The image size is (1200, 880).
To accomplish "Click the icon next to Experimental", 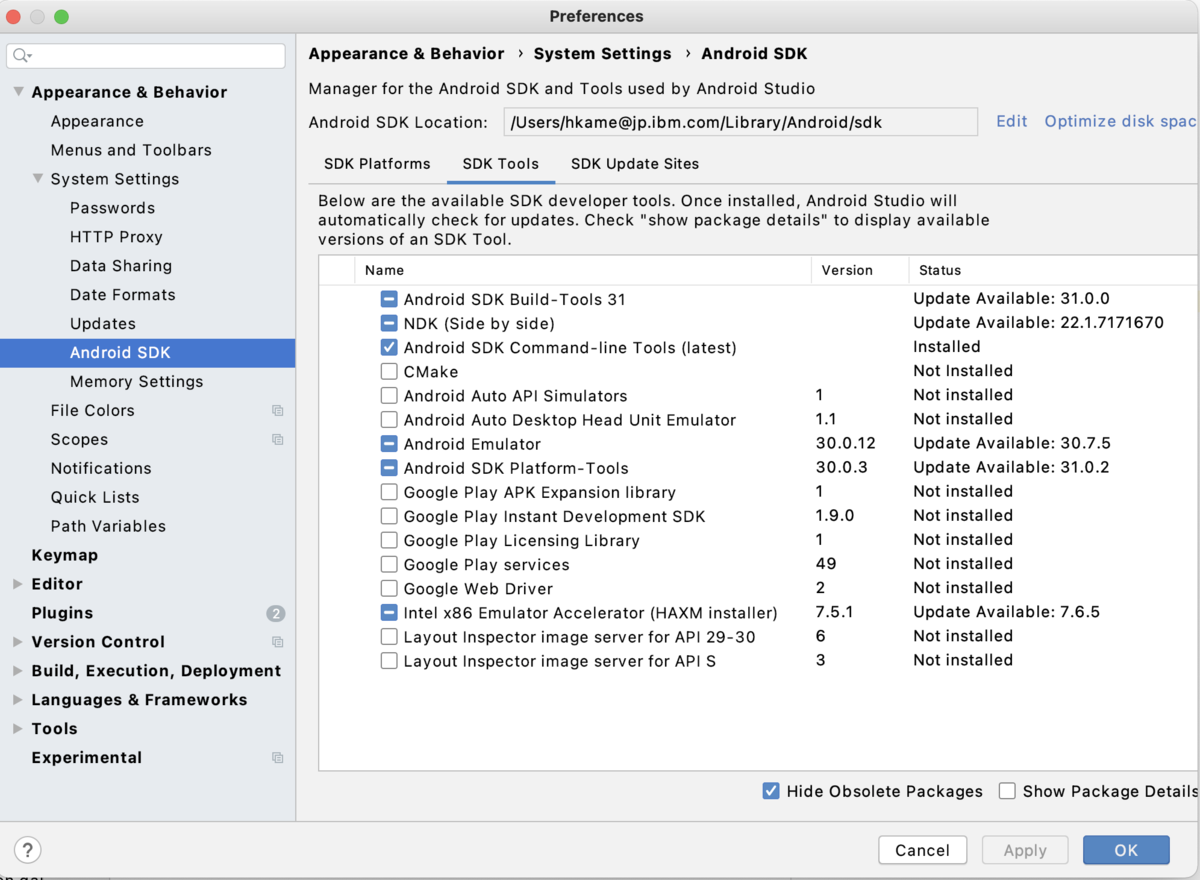I will [x=277, y=757].
